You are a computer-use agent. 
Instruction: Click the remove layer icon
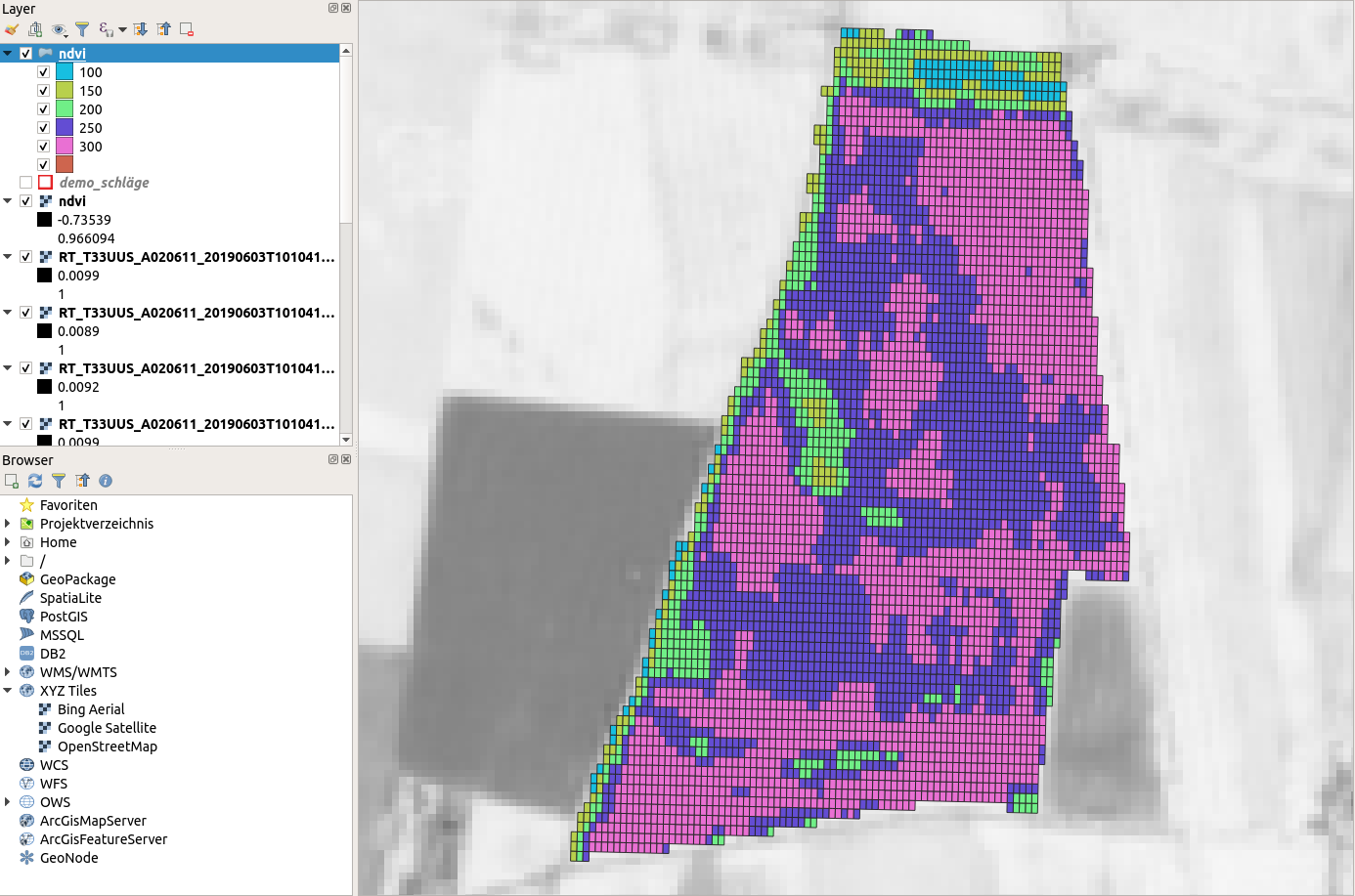[x=187, y=29]
